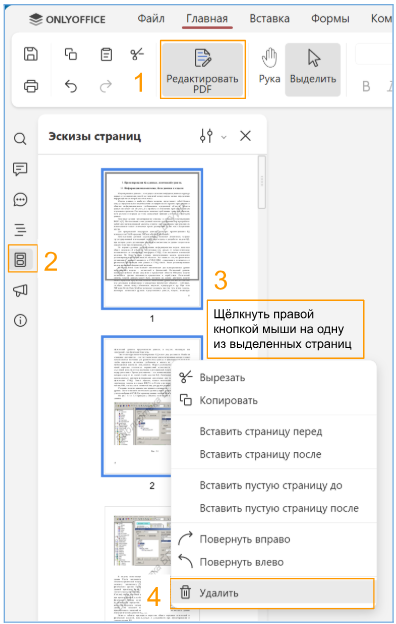Open thumbnail settings sliders icon
The image size is (396, 624).
point(206,136)
